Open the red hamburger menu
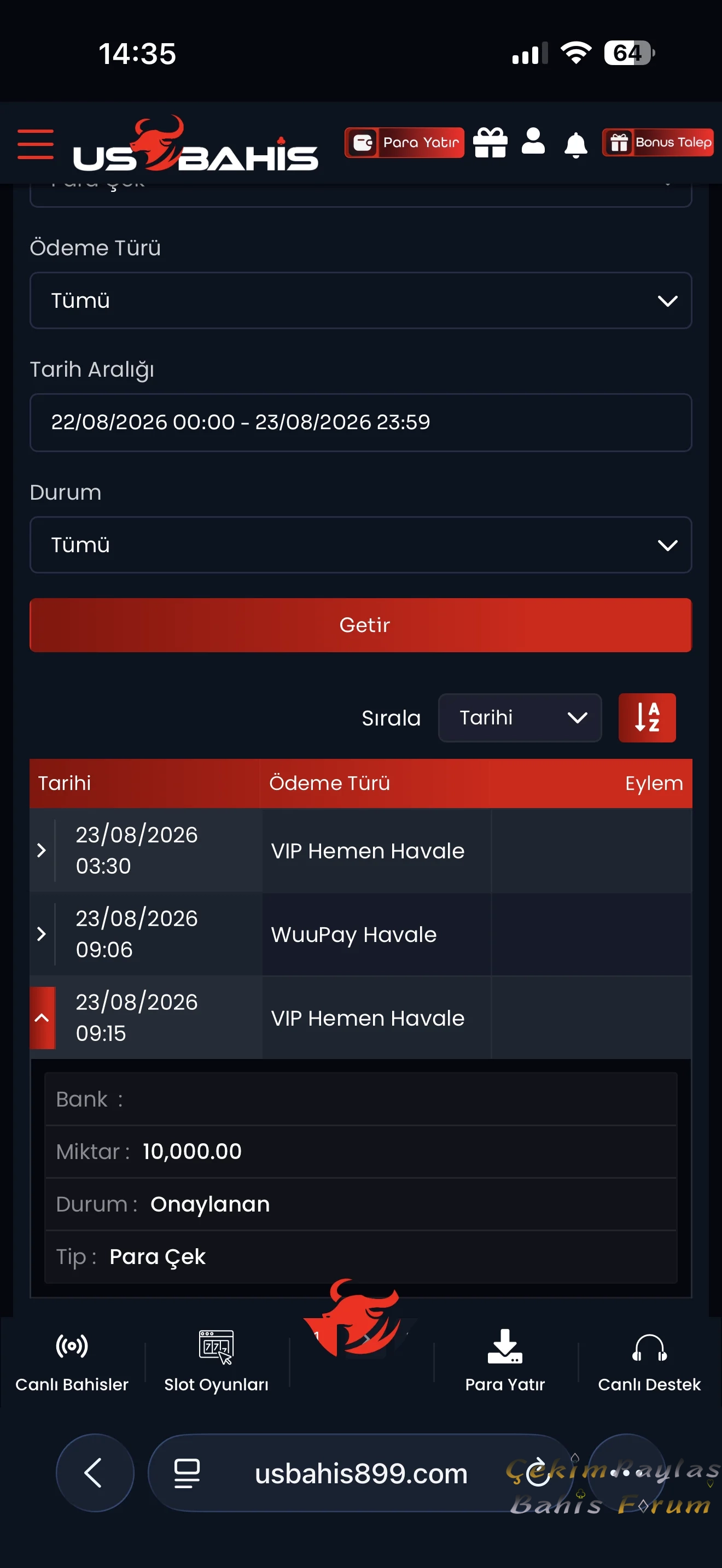Screen dimensions: 722x1568 click(x=36, y=144)
